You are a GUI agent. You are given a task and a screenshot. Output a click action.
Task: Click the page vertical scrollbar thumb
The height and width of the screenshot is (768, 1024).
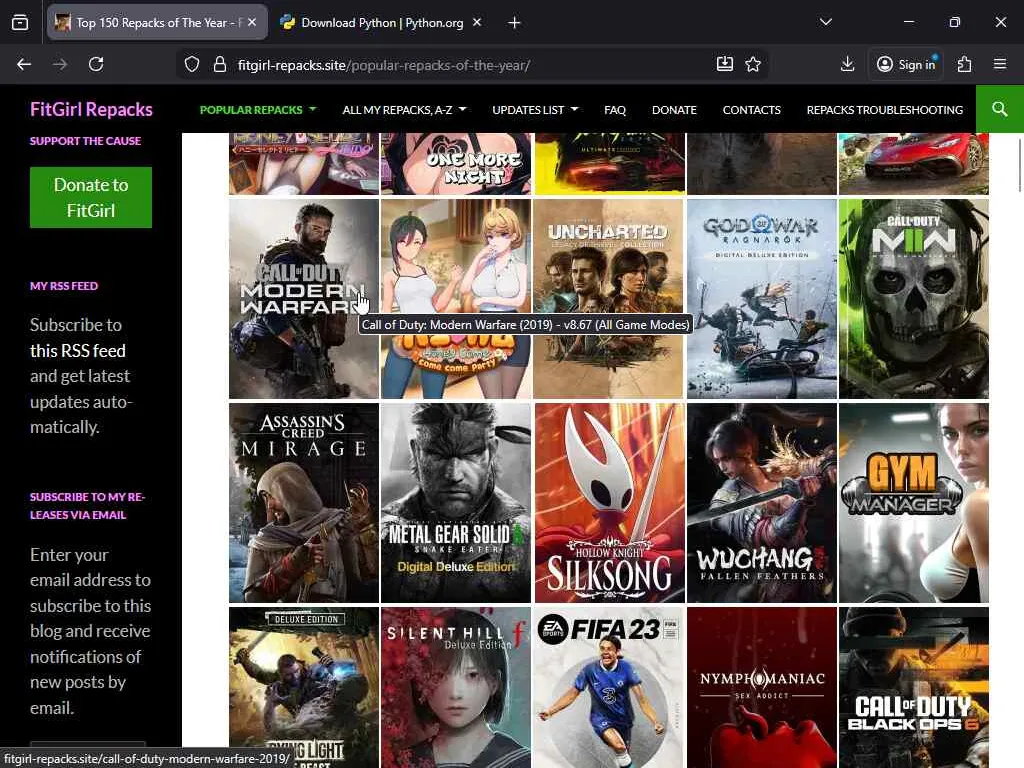pos(1019,165)
